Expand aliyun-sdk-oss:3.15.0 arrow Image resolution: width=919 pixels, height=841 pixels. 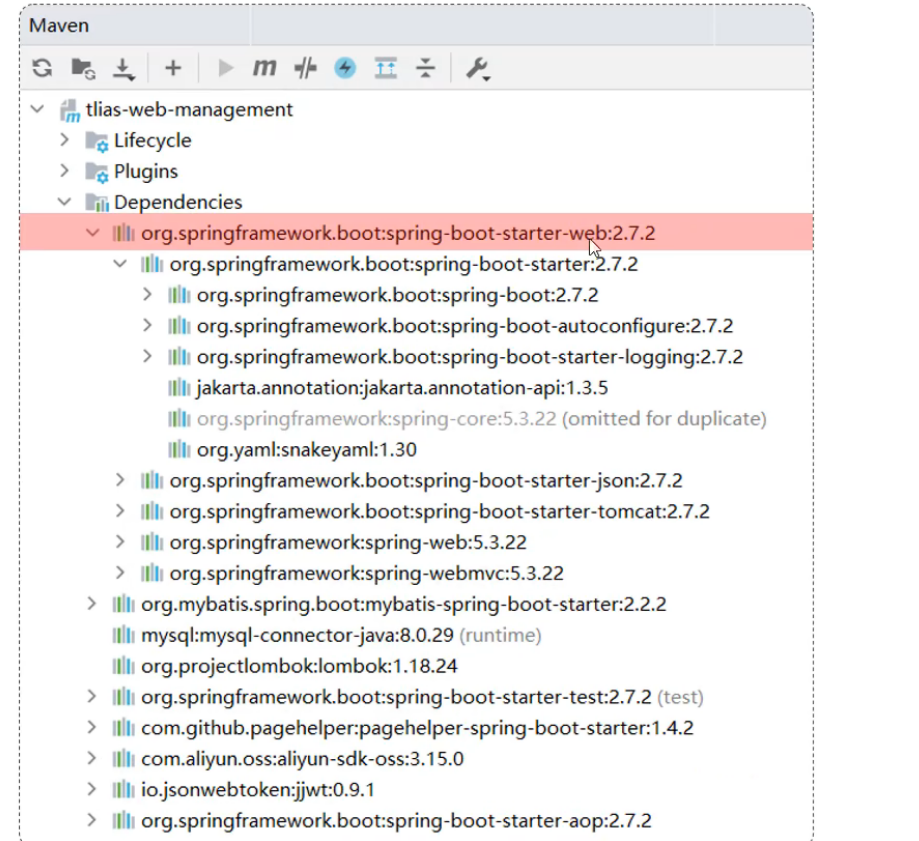(92, 758)
